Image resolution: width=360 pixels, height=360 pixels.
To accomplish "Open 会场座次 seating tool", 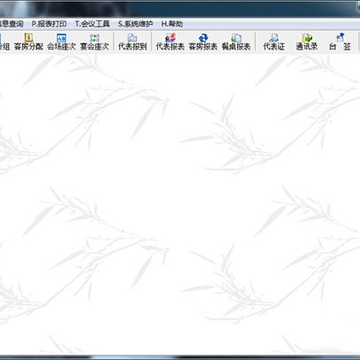I will click(61, 42).
